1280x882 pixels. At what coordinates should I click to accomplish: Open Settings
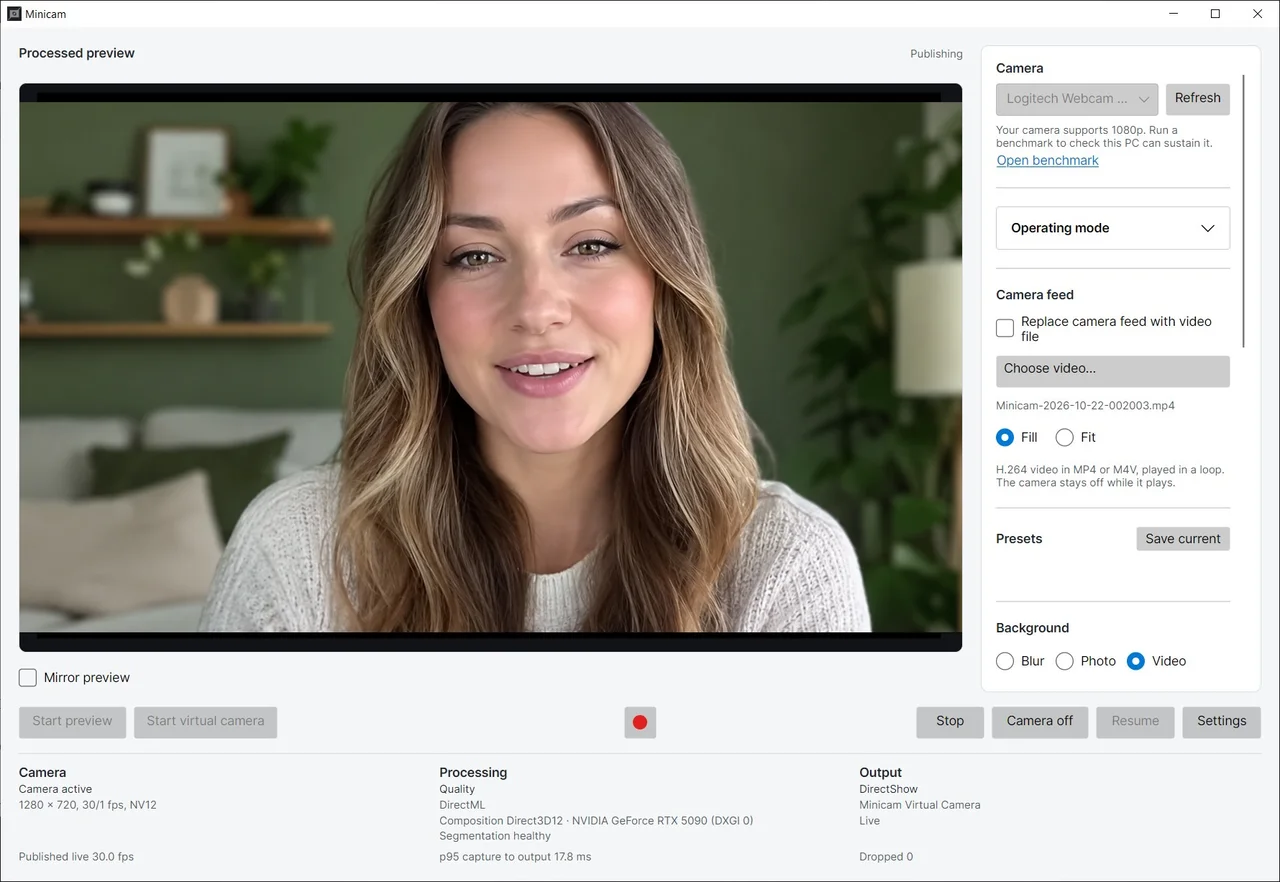point(1222,722)
